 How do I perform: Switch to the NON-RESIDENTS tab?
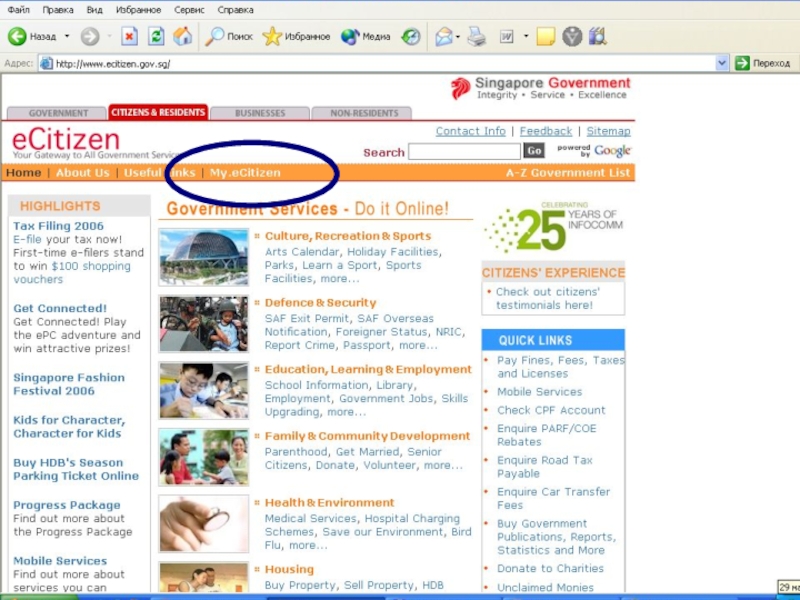pos(364,113)
